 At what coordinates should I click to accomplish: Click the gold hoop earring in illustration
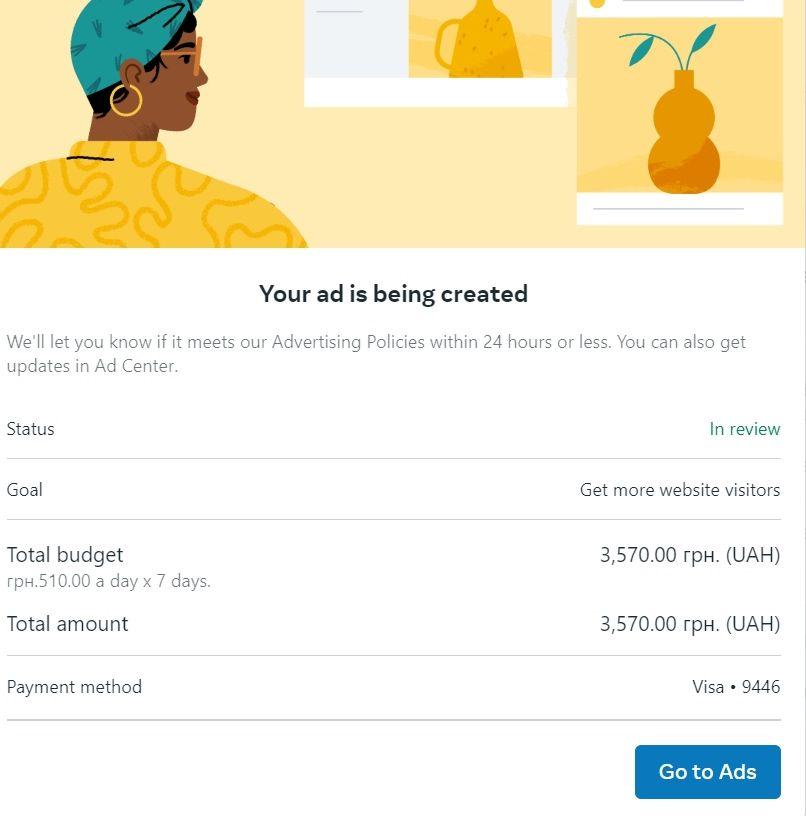tap(125, 99)
